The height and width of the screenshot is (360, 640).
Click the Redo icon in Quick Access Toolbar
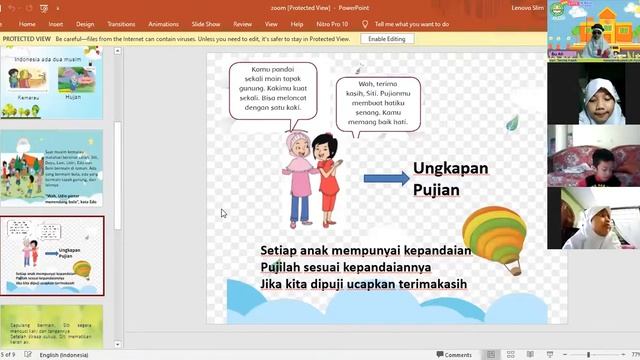pos(29,8)
